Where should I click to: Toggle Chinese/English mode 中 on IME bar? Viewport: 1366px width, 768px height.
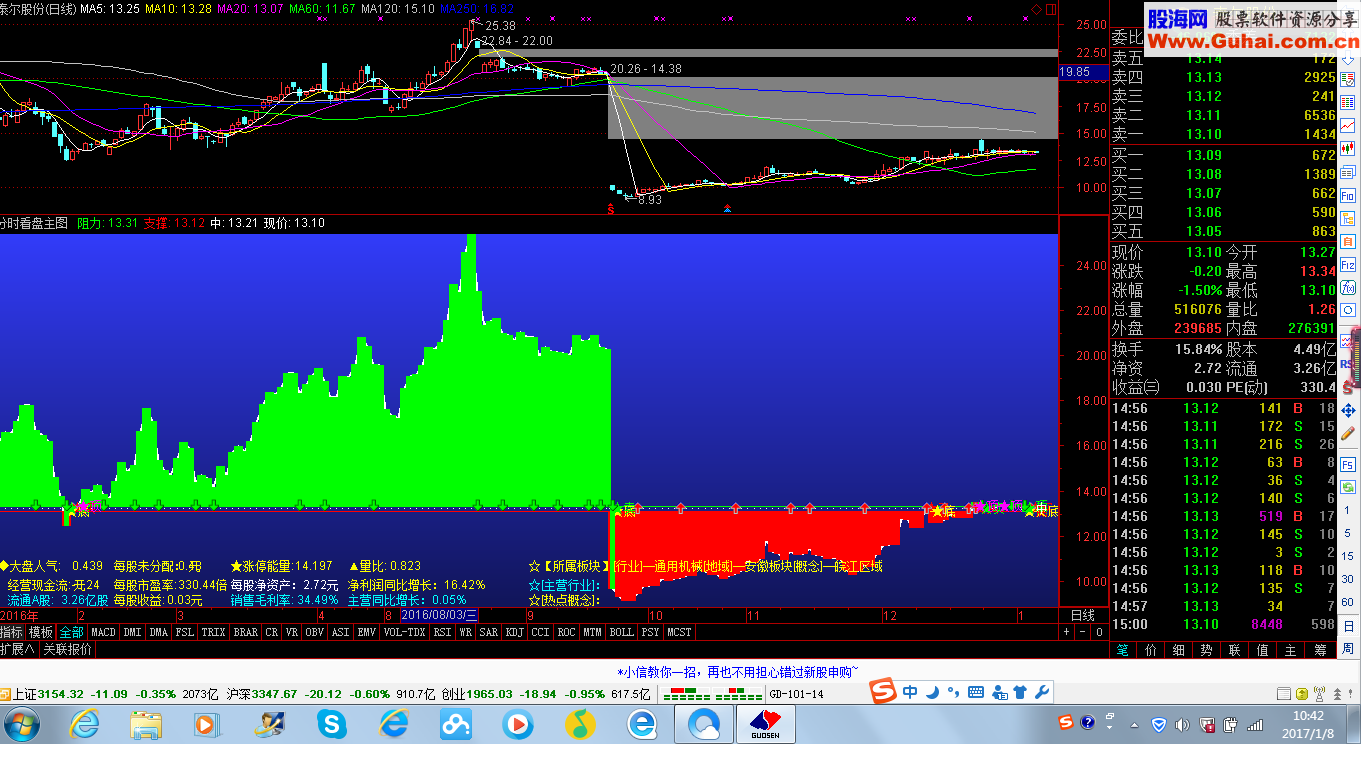pyautogui.click(x=910, y=692)
